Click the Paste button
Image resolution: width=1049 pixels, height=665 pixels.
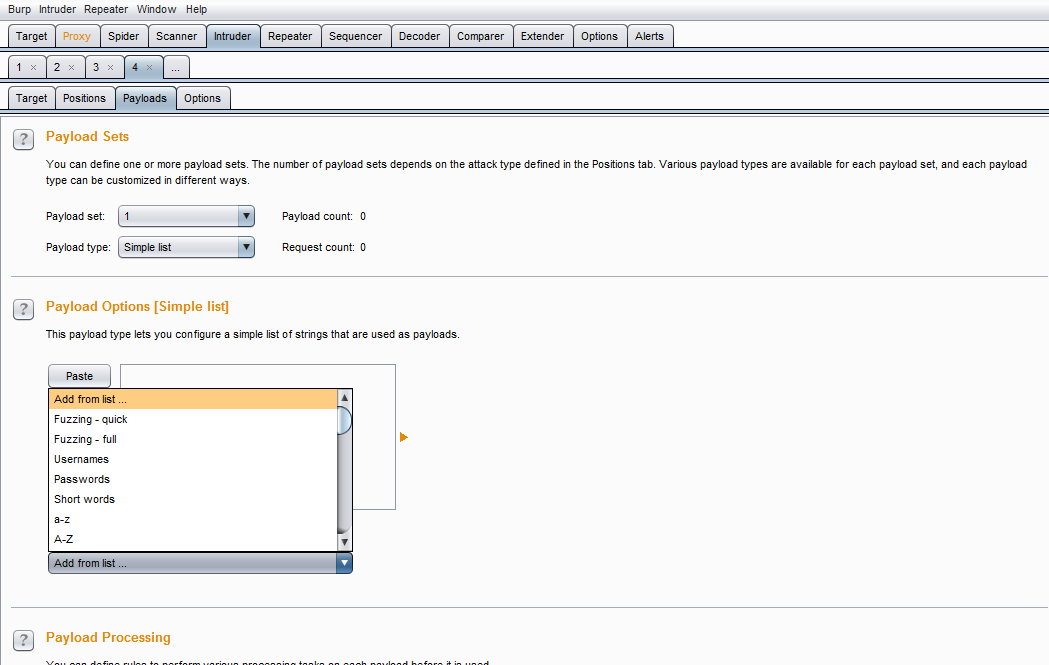(80, 376)
